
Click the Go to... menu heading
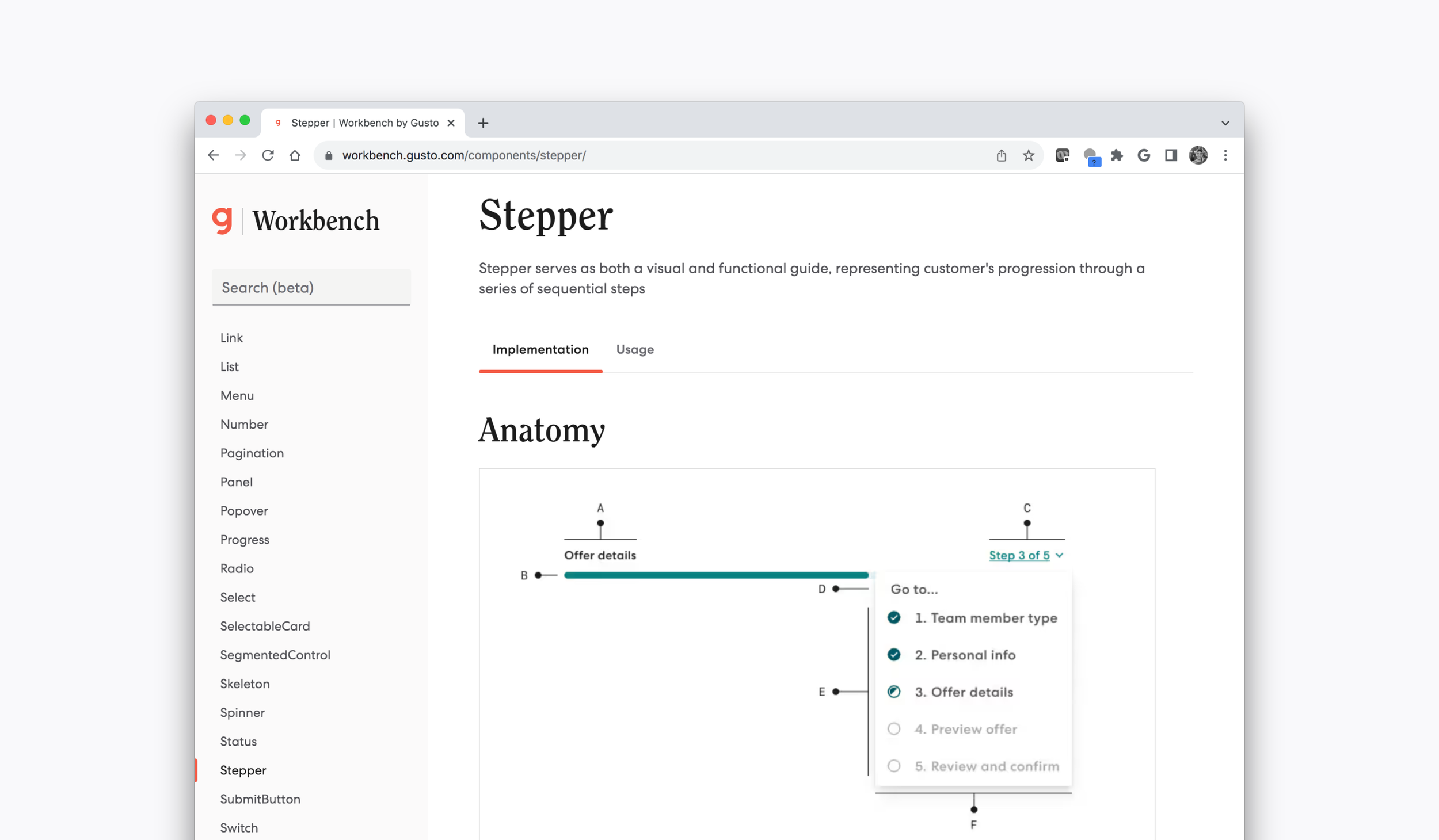click(914, 589)
